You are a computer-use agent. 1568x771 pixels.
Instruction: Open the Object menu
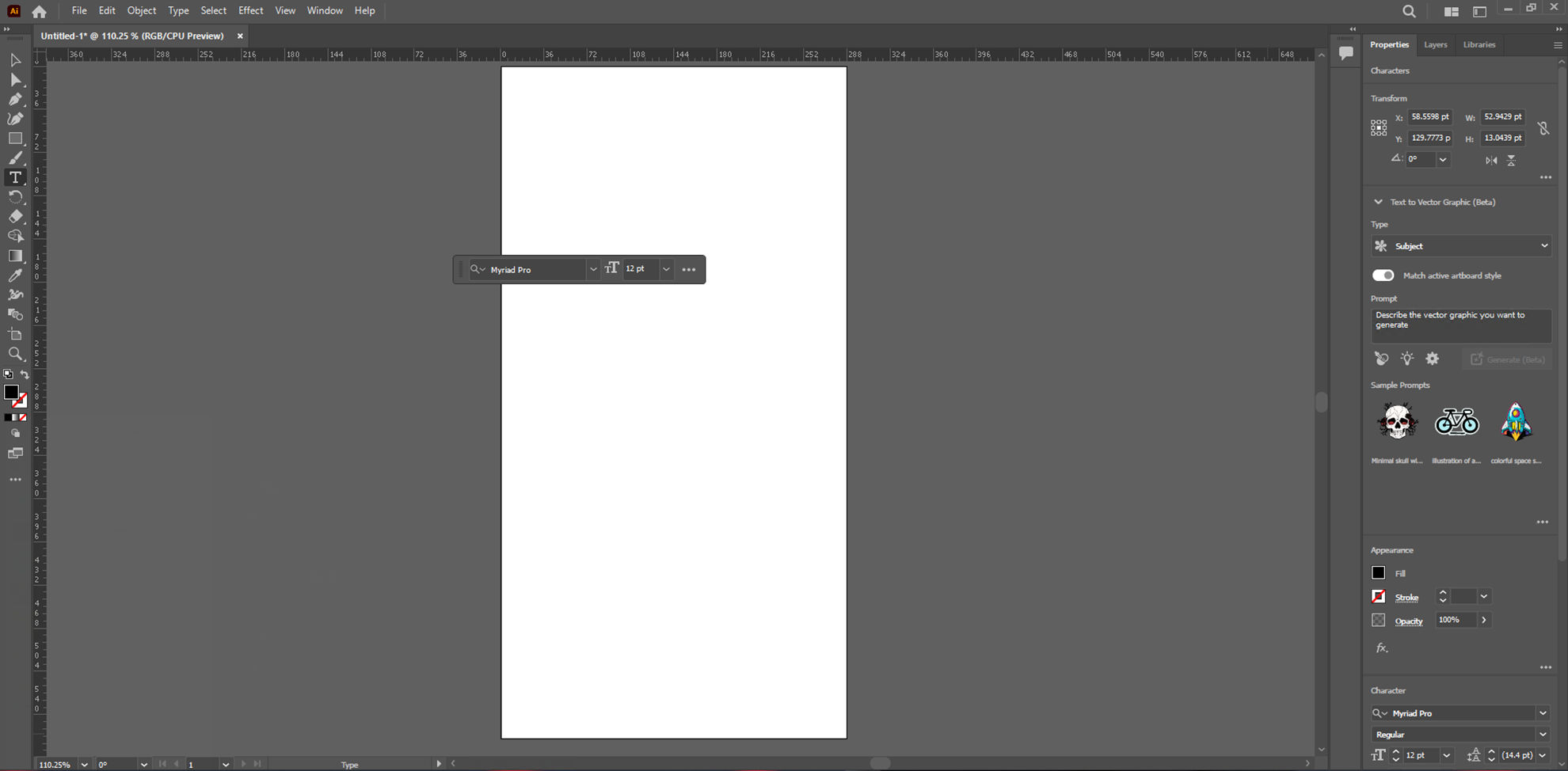(142, 11)
